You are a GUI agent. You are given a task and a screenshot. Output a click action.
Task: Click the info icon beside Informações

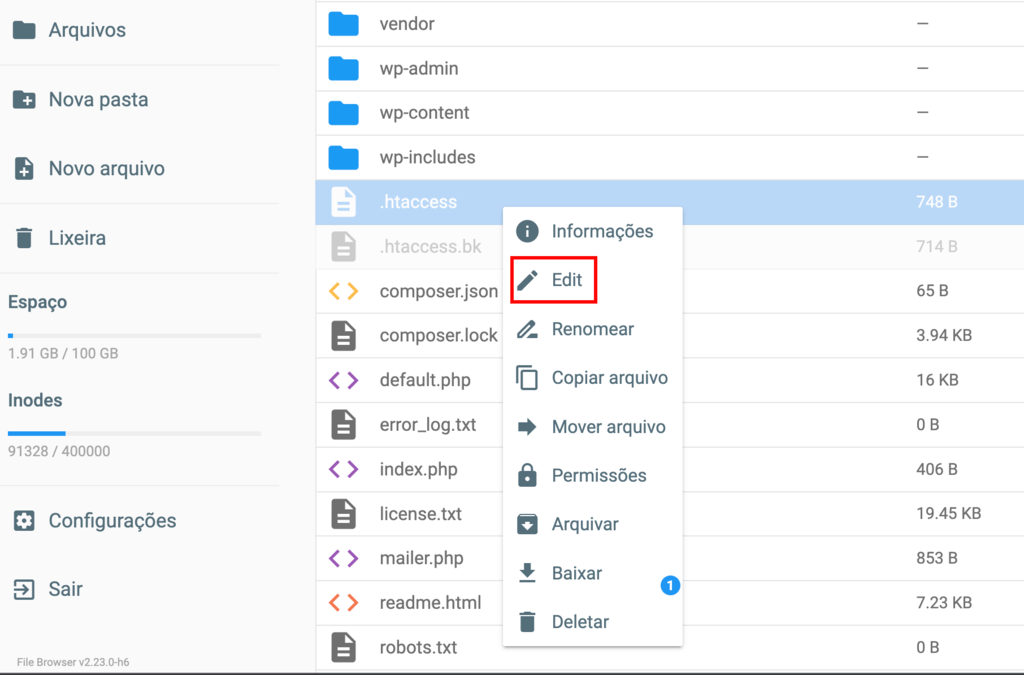click(528, 231)
